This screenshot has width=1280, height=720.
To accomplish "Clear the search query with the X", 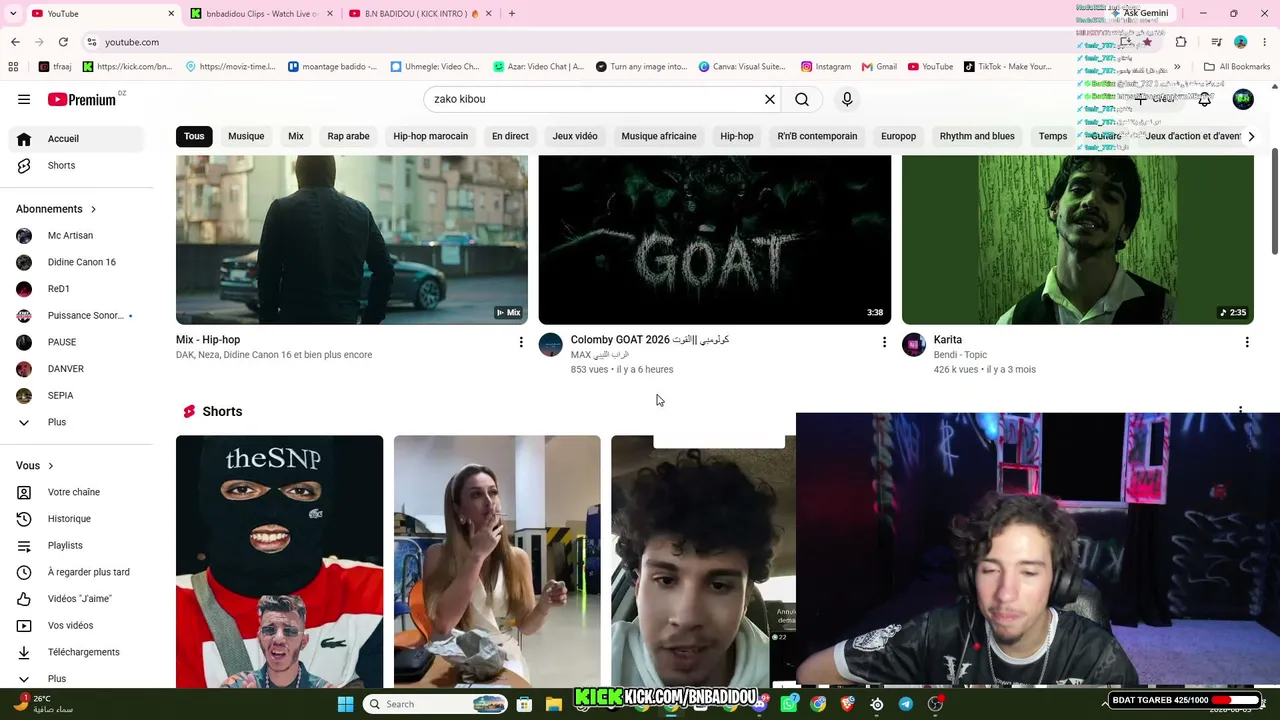I will point(770,99).
